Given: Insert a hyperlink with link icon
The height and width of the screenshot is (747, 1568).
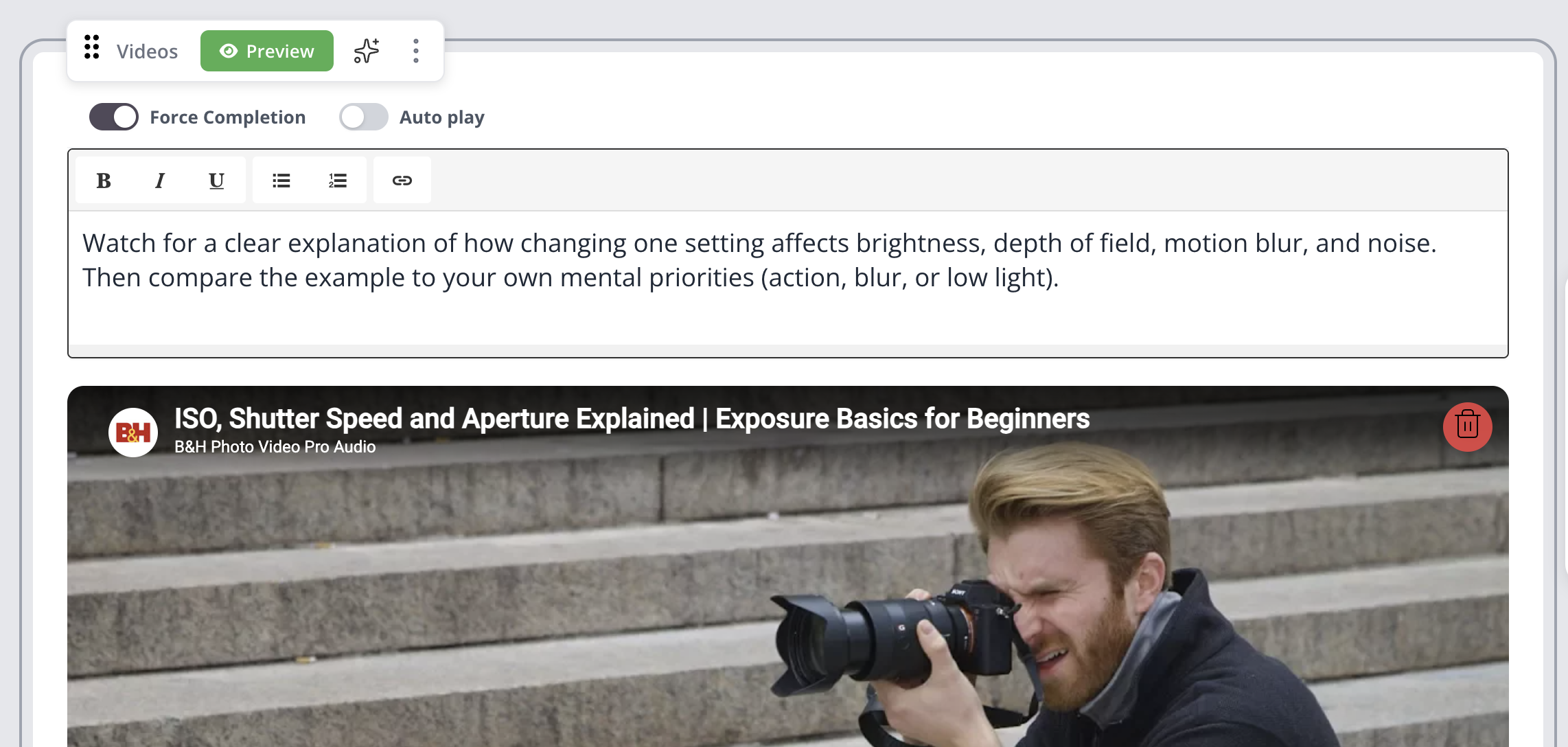Looking at the screenshot, I should (402, 181).
